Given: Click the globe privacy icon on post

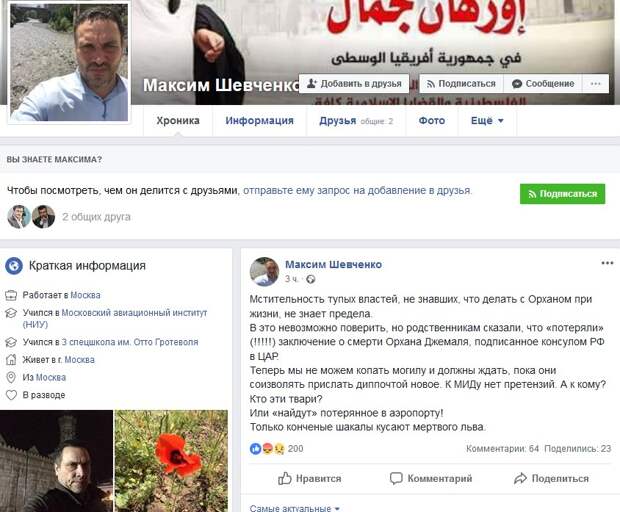Looking at the screenshot, I should click(x=311, y=279).
